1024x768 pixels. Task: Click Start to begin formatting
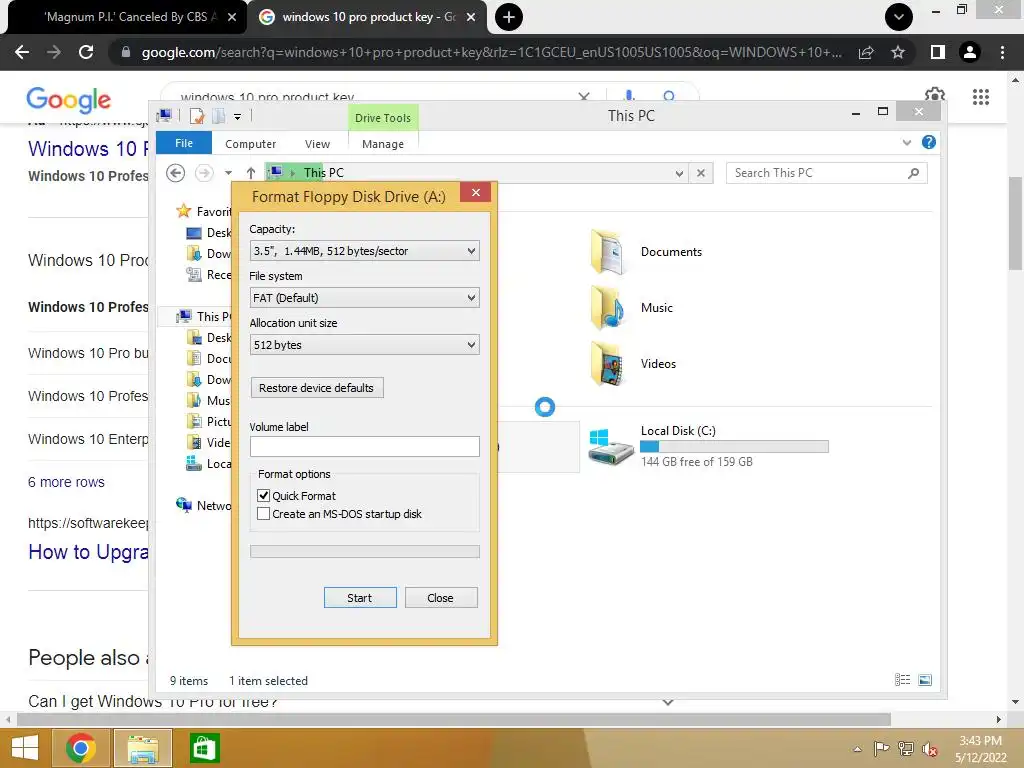(360, 598)
